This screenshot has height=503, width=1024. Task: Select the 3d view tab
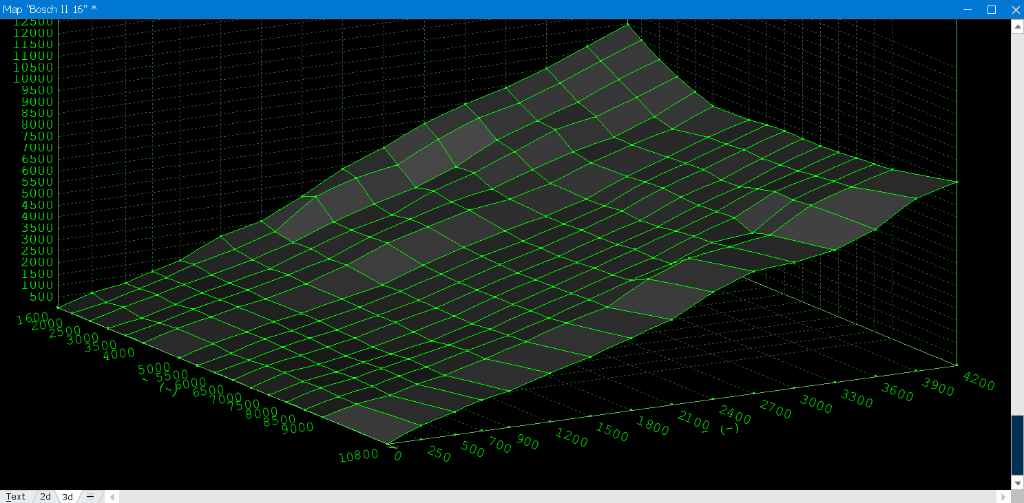[x=68, y=496]
